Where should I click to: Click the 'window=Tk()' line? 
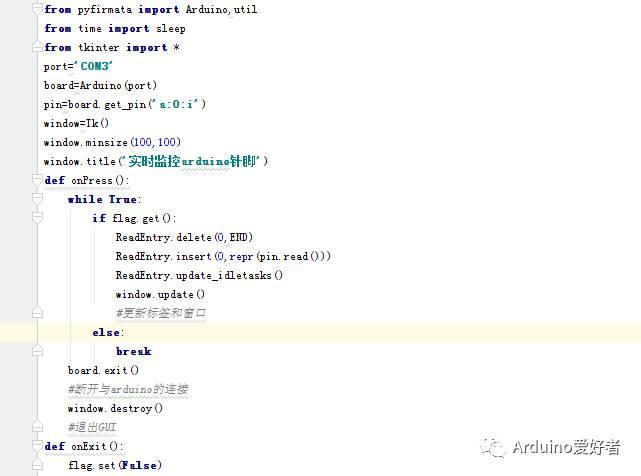point(76,123)
